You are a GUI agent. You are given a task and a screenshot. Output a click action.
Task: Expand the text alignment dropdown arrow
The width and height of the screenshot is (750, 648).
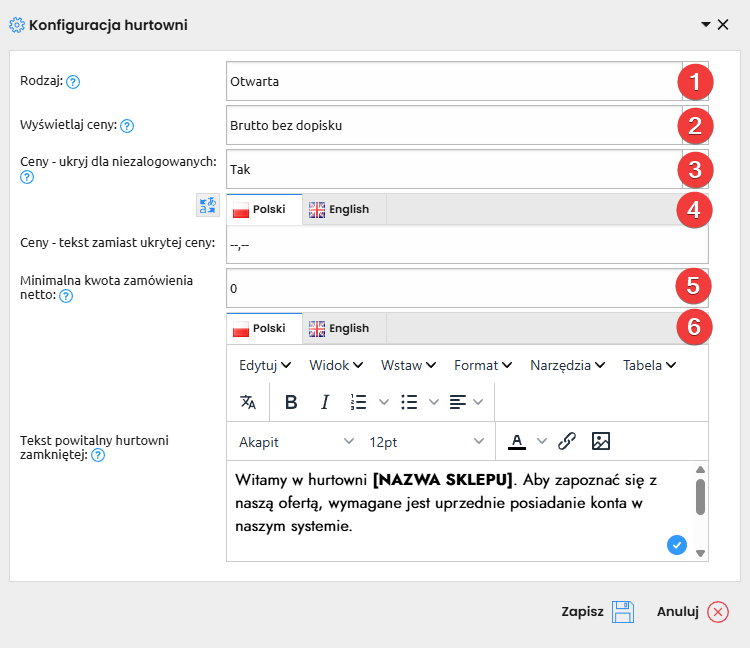478,402
